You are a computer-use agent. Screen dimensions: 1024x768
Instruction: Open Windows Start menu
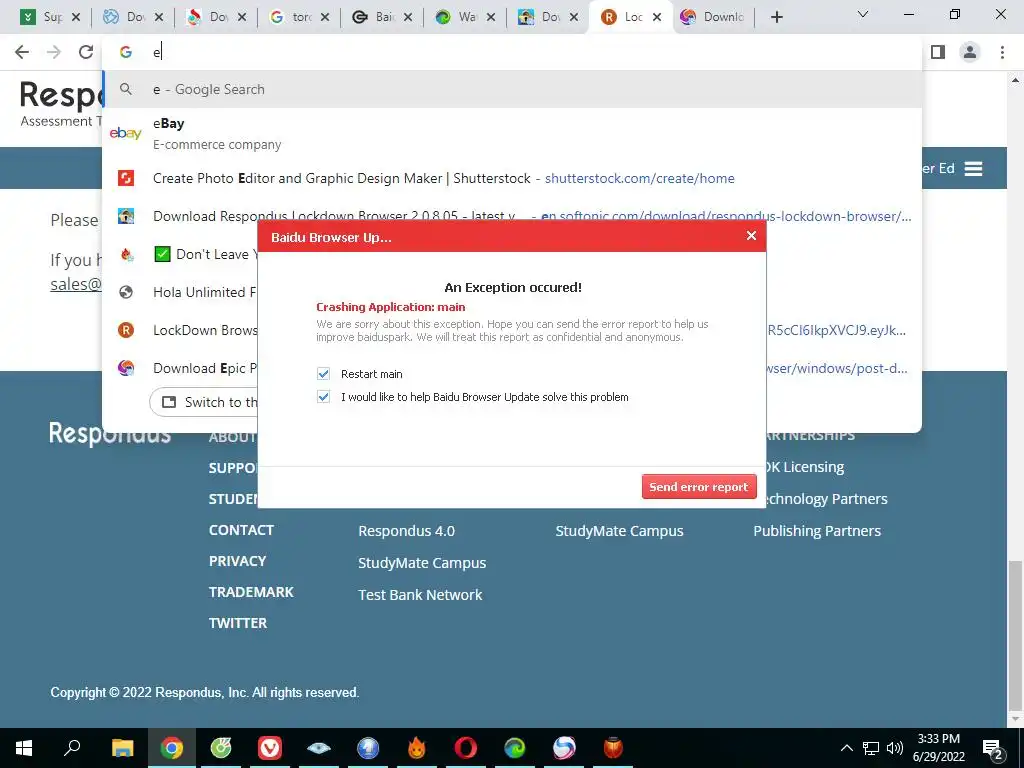tap(24, 748)
